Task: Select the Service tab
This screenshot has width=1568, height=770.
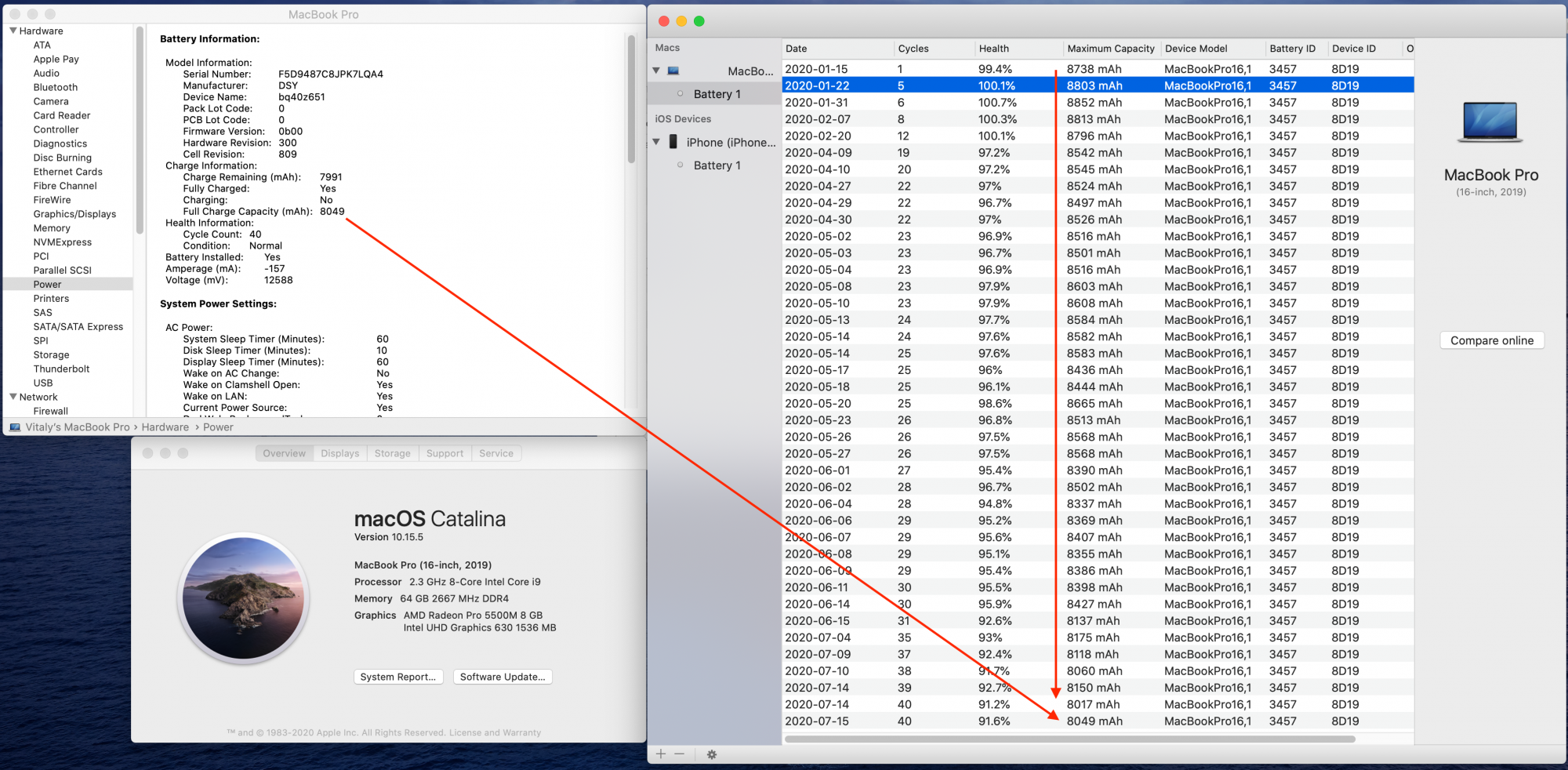Action: [496, 453]
